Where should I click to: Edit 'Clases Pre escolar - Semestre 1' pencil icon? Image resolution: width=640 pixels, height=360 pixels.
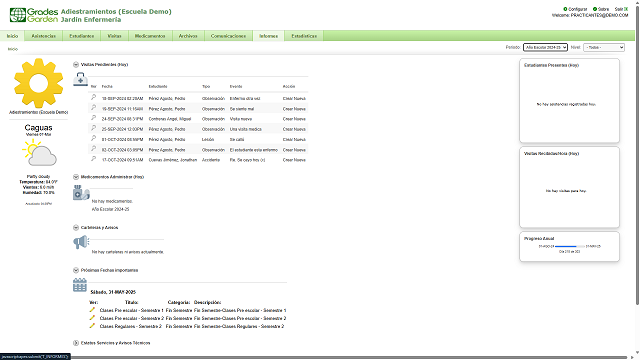pos(92,310)
